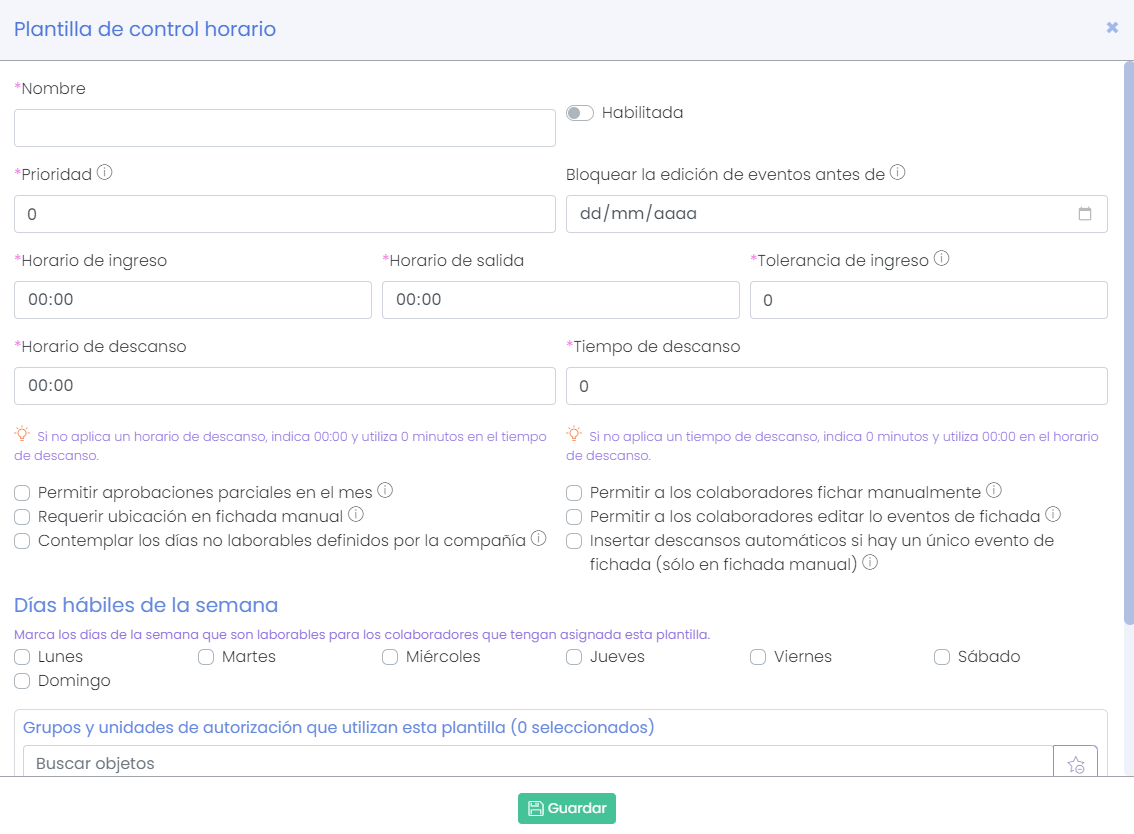
Task: Check Contemplar los días no laborables
Action: coord(21,540)
